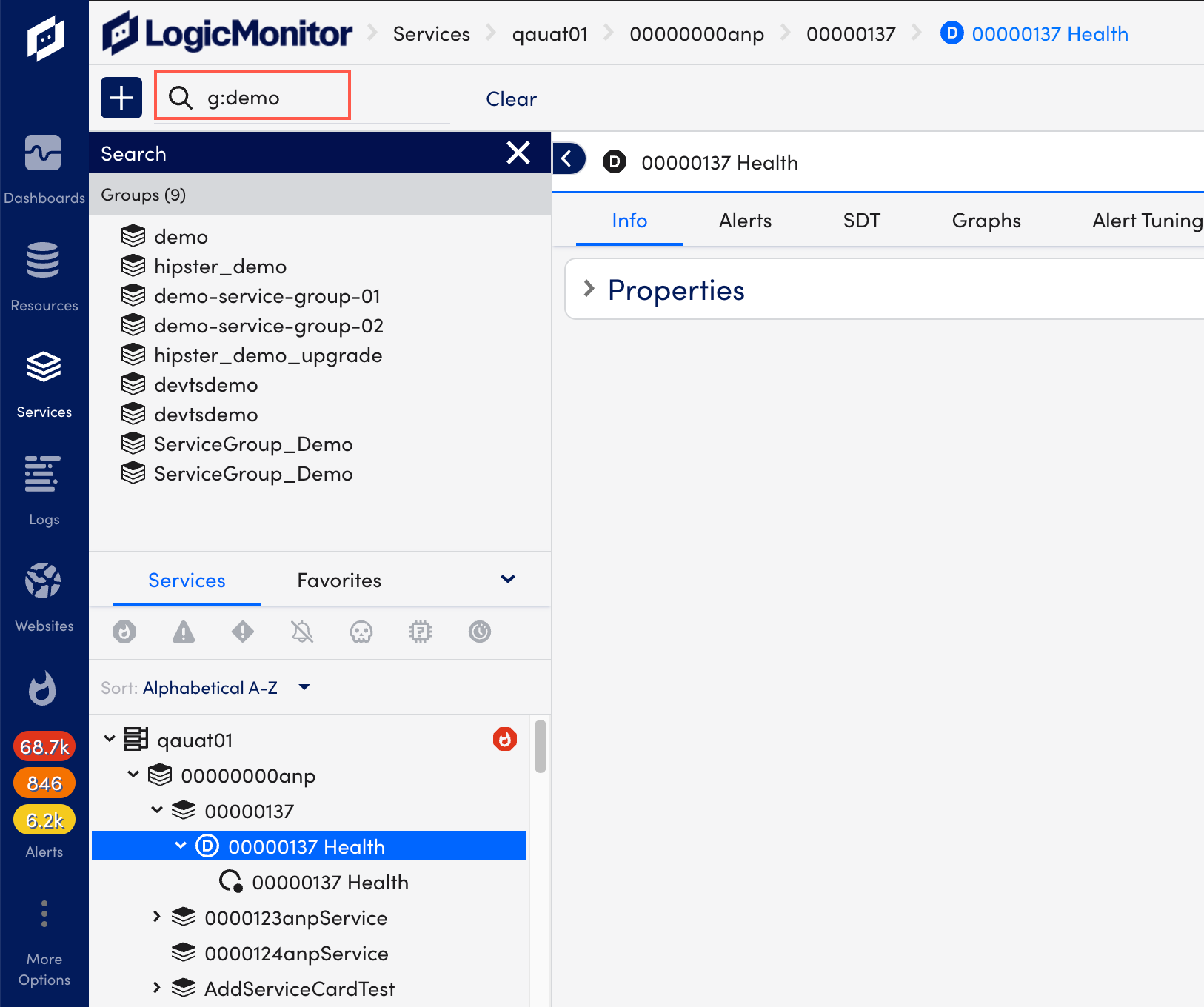Open Dashboards from the left navigation
The height and width of the screenshot is (1007, 1204).
[x=44, y=167]
